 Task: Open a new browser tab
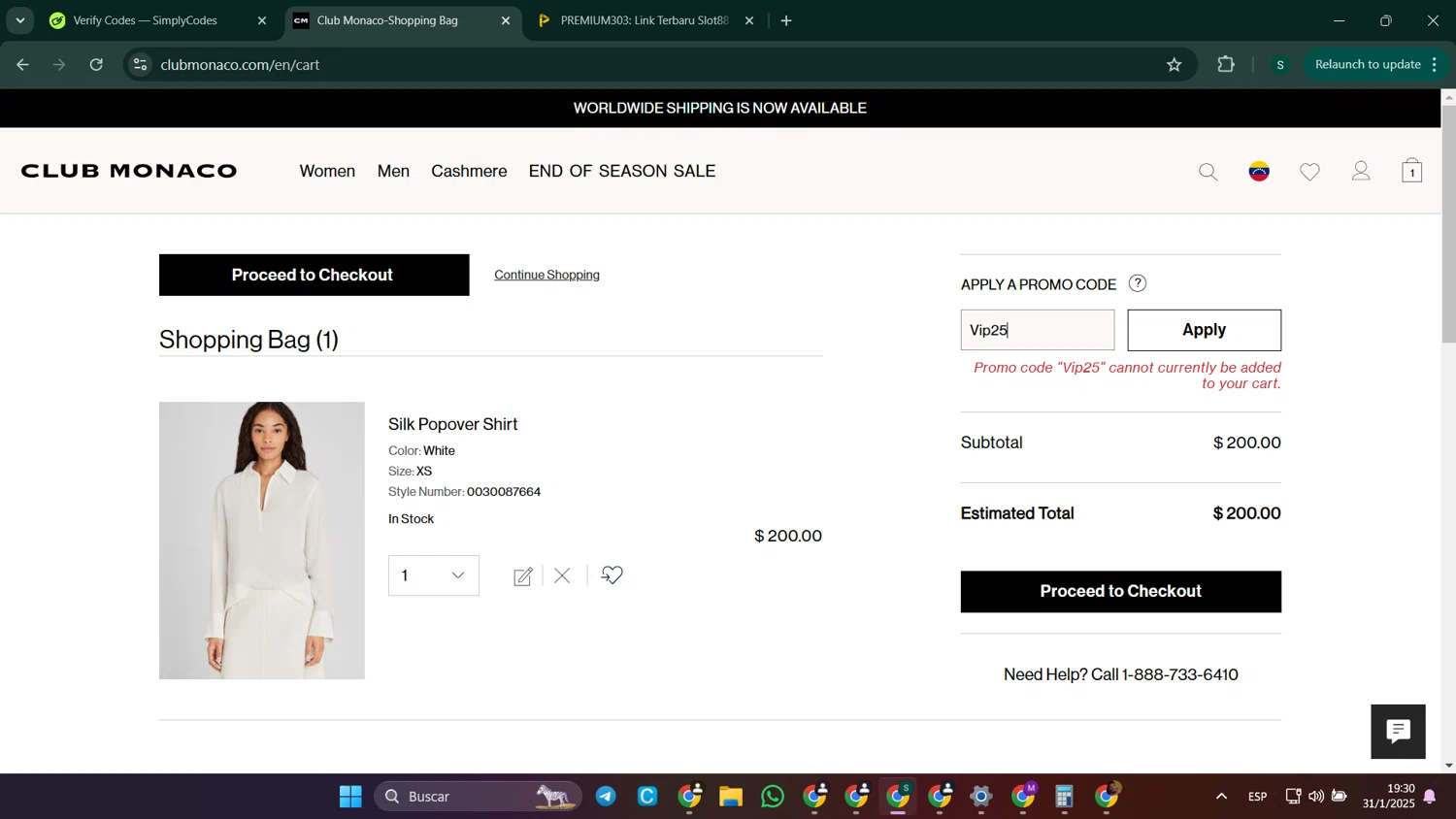786,20
